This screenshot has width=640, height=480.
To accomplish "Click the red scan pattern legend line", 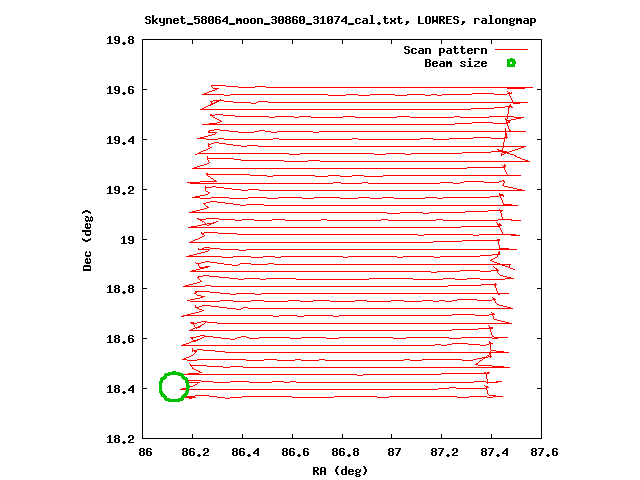I will pos(511,50).
